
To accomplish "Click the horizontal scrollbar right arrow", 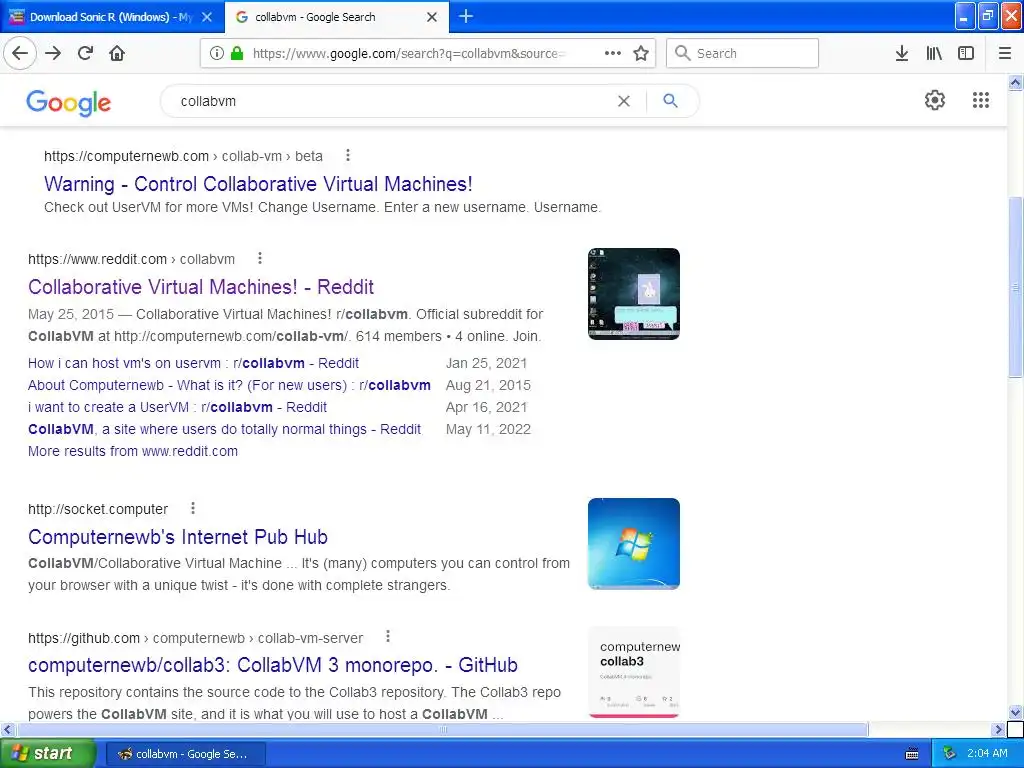I will pos(998,729).
